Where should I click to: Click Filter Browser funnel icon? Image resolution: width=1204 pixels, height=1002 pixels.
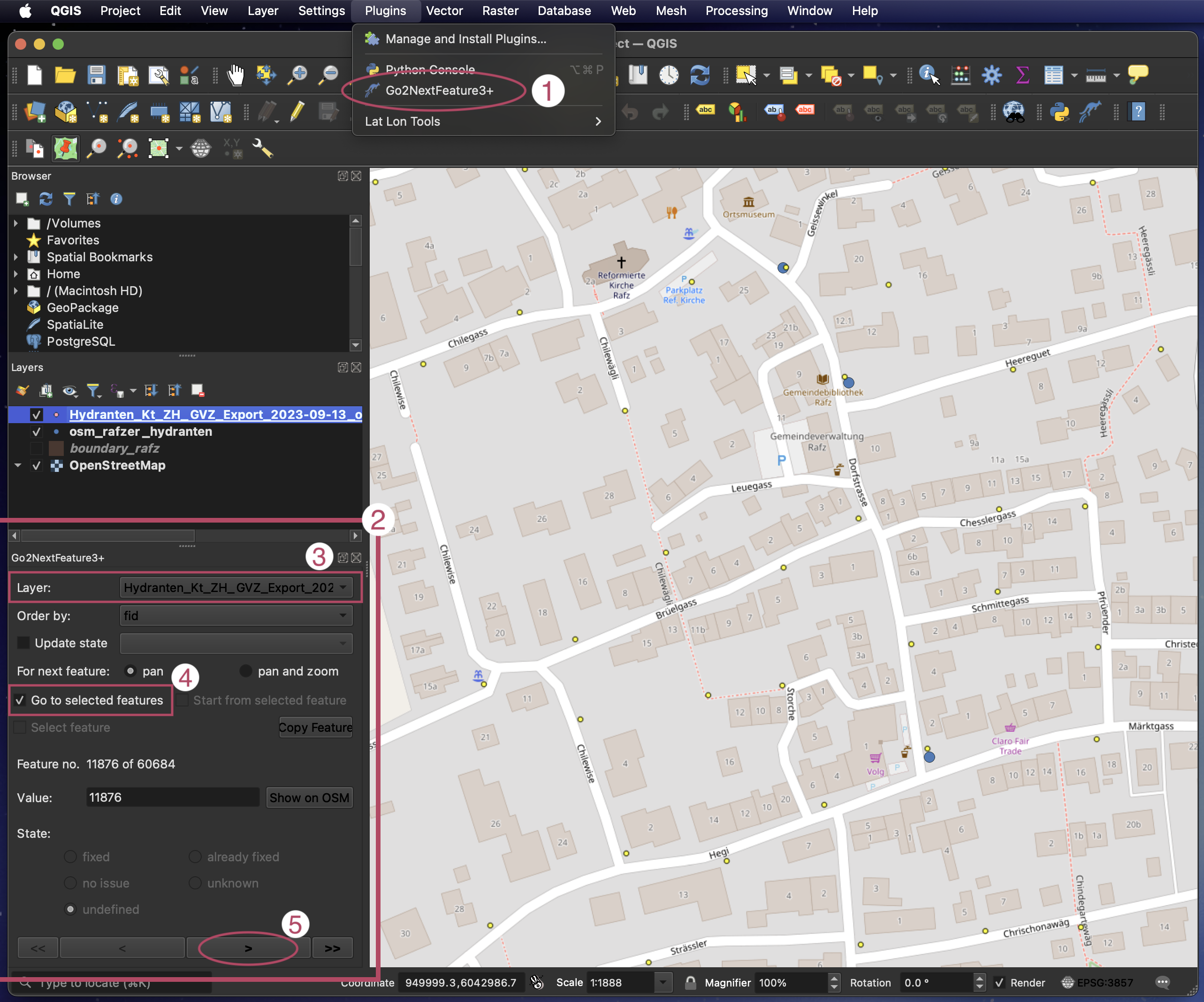(69, 199)
